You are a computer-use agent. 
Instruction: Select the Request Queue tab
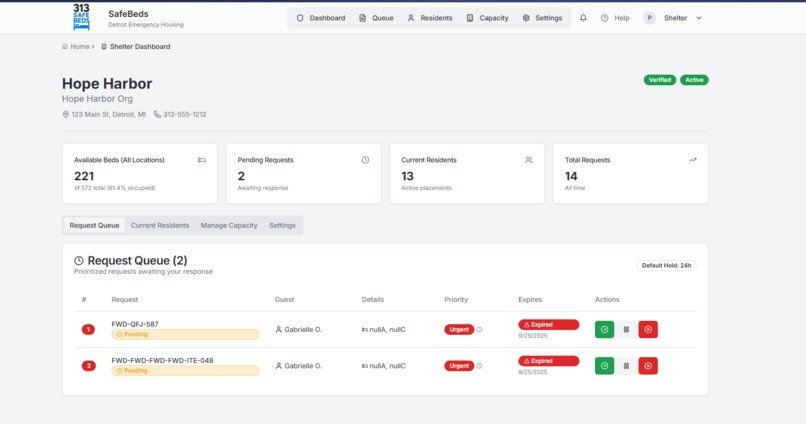point(94,225)
